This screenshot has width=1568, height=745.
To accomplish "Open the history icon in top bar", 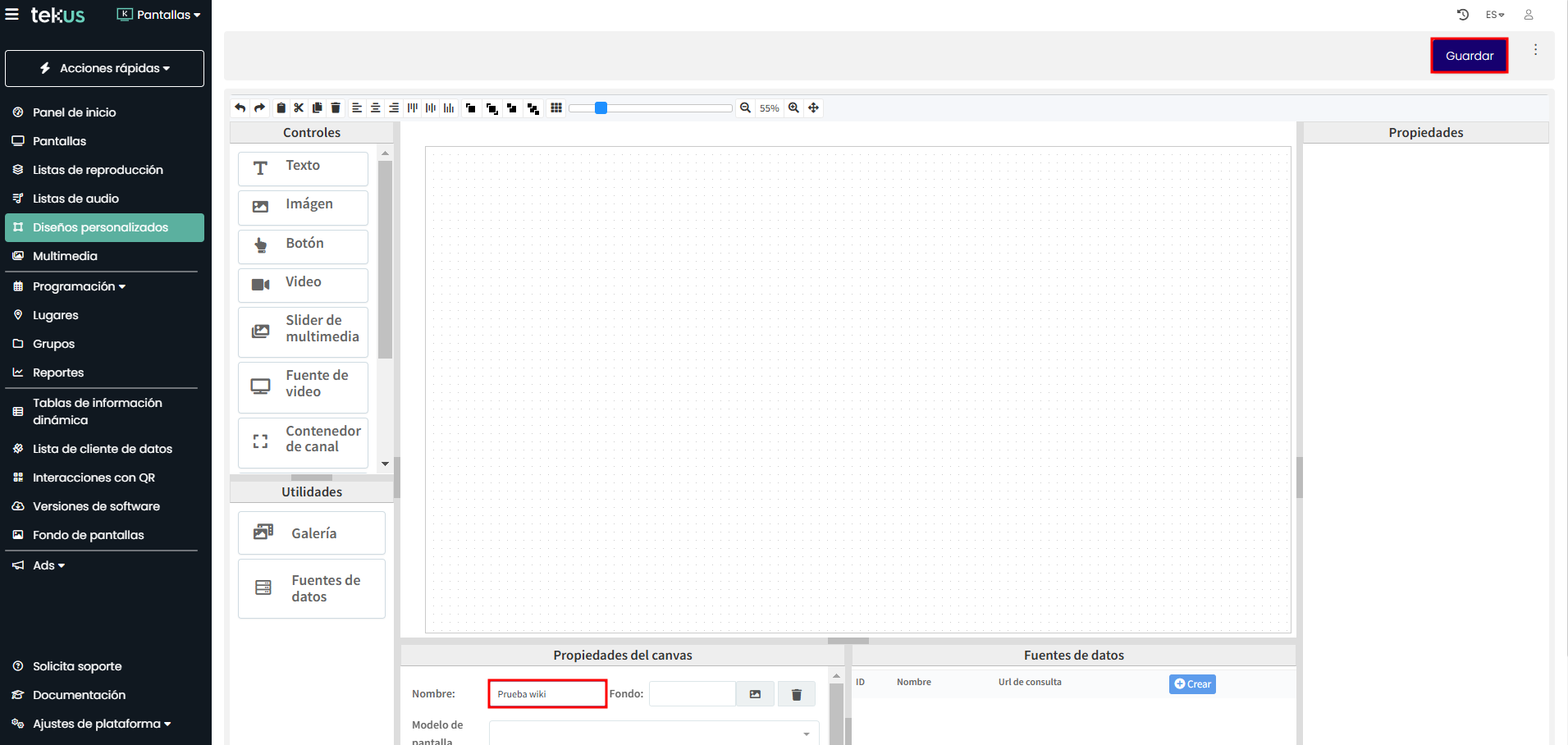I will click(1462, 15).
